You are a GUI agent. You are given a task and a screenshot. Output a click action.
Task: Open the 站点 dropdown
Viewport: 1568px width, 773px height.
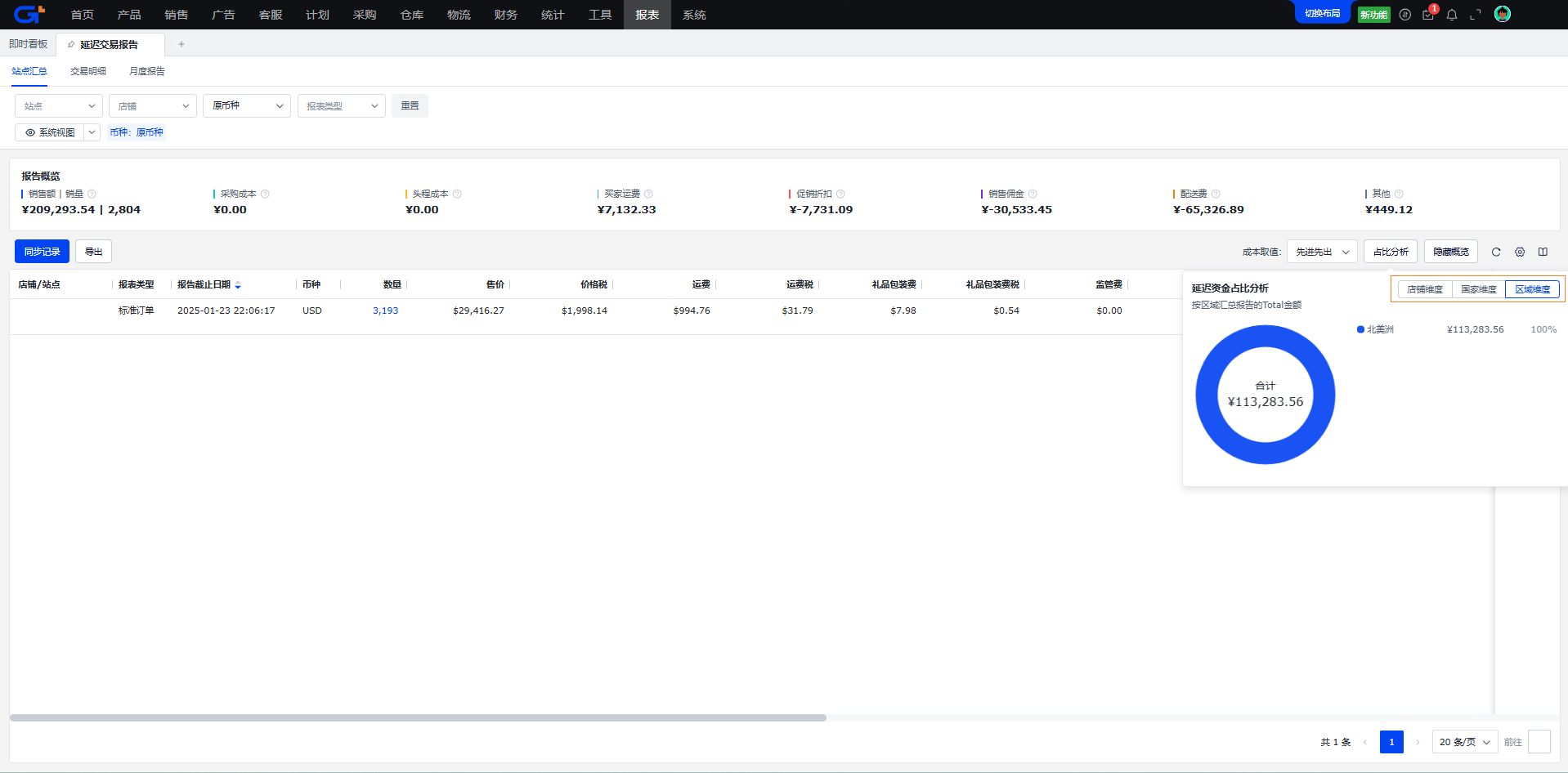[x=59, y=106]
